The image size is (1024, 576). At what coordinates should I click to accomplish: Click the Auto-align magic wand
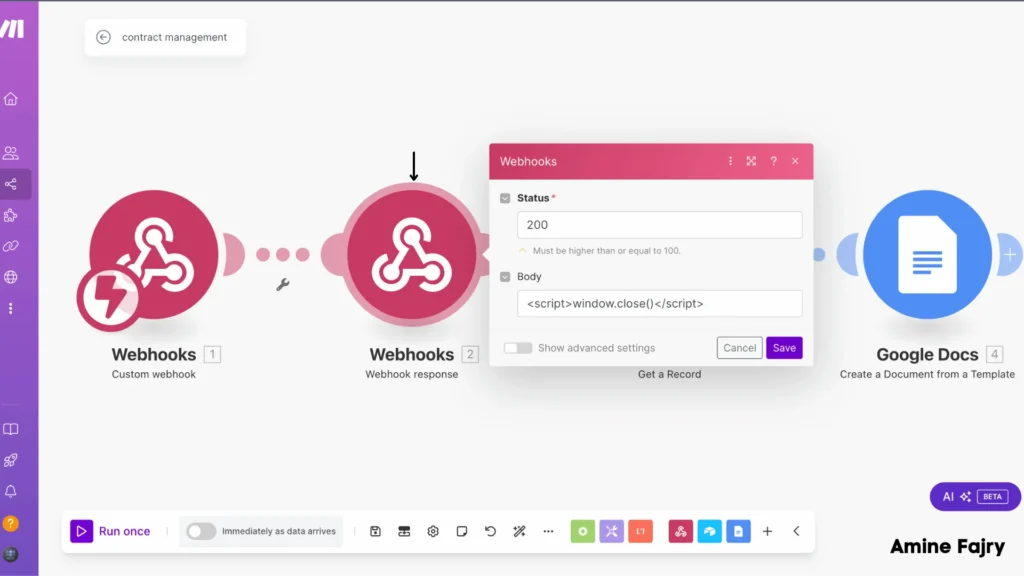point(519,531)
